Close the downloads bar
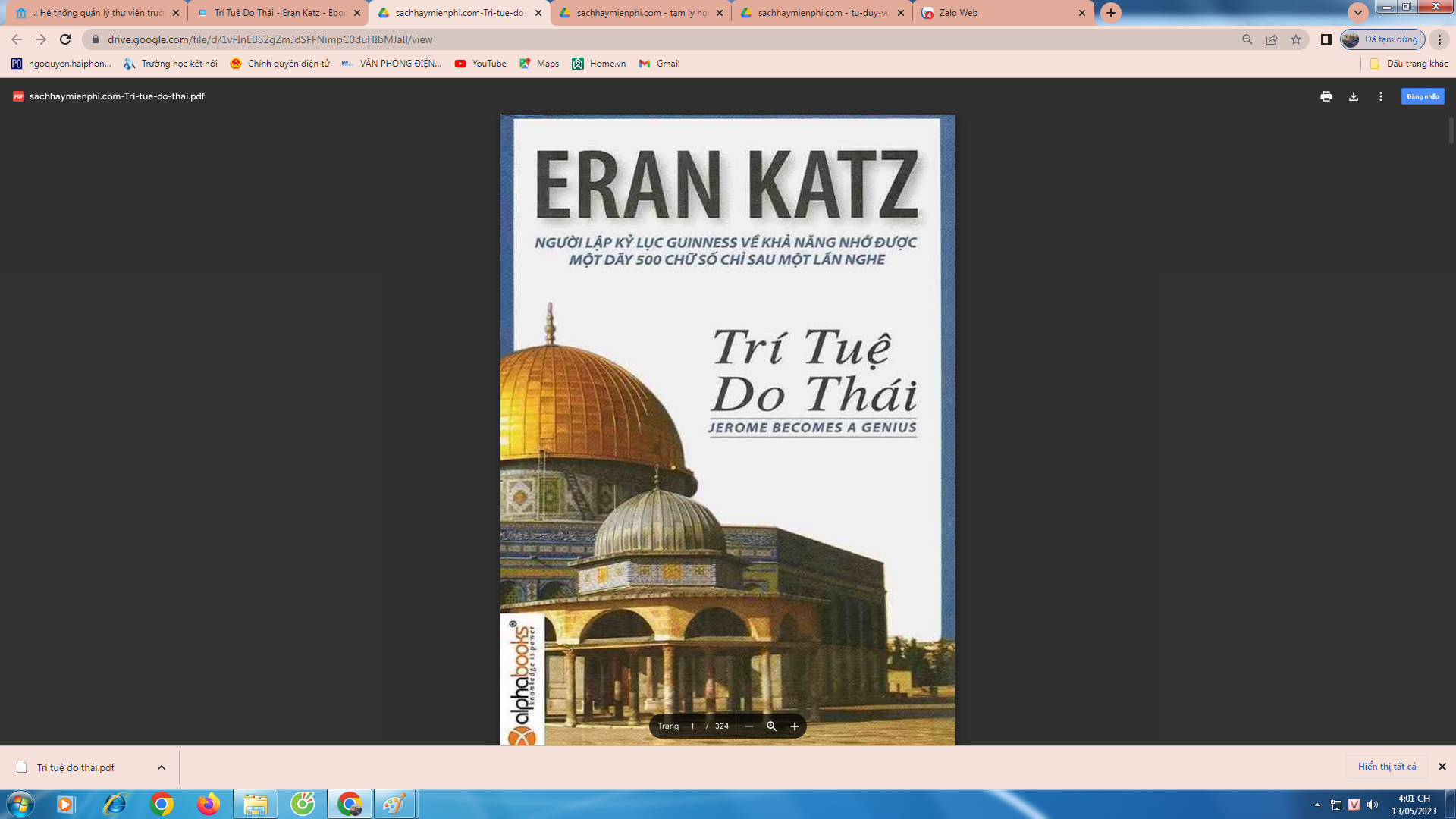The width and height of the screenshot is (1456, 819). [x=1442, y=767]
